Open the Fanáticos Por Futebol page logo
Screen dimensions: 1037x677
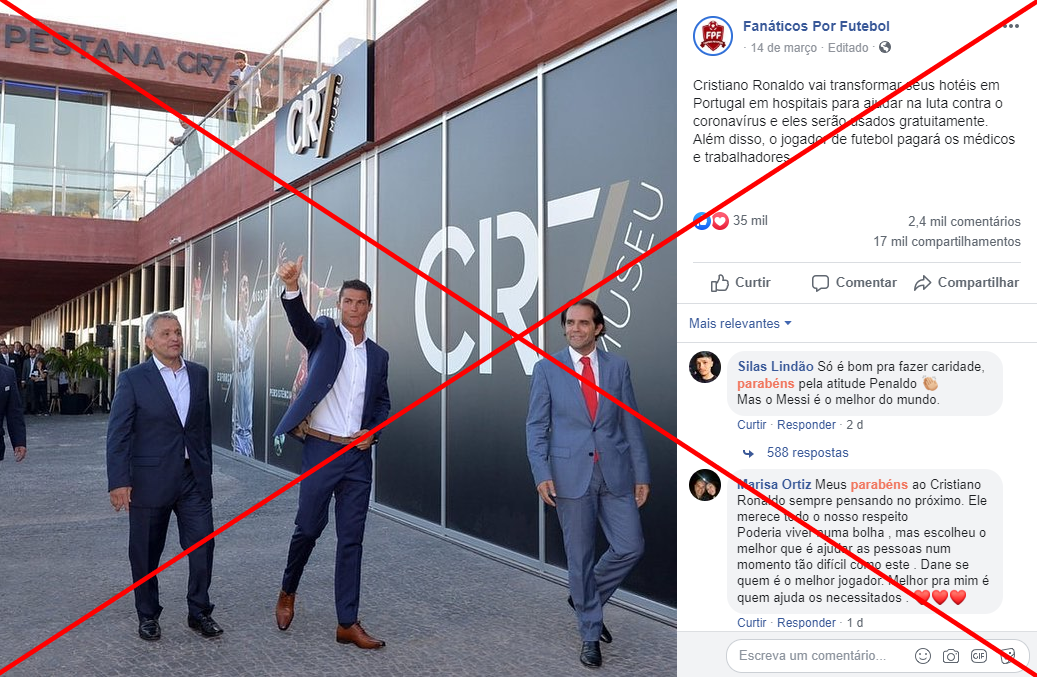click(x=713, y=36)
